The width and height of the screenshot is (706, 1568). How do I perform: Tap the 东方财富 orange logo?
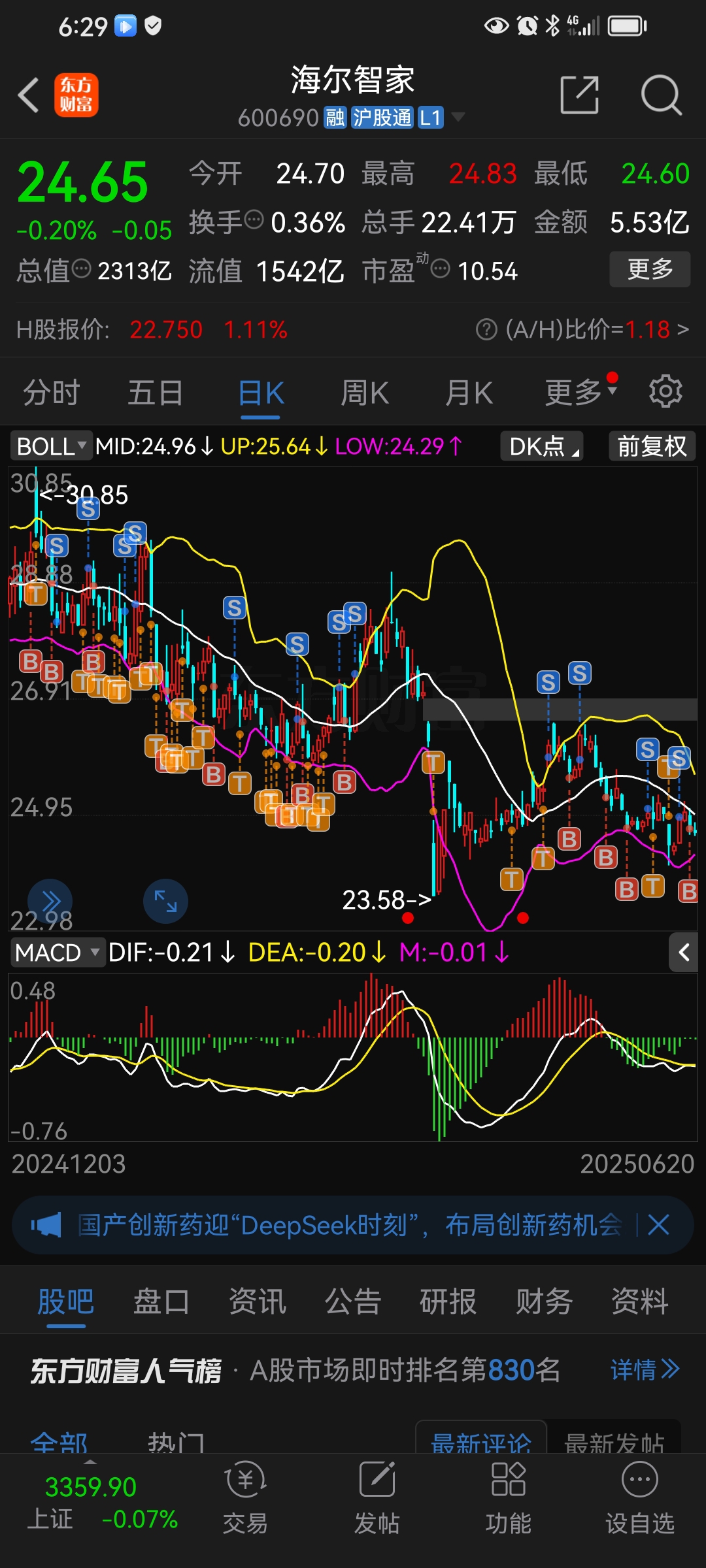click(x=76, y=95)
